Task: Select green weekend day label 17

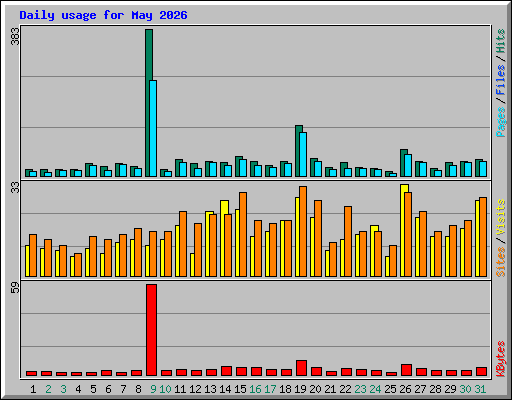Action: tap(270, 389)
